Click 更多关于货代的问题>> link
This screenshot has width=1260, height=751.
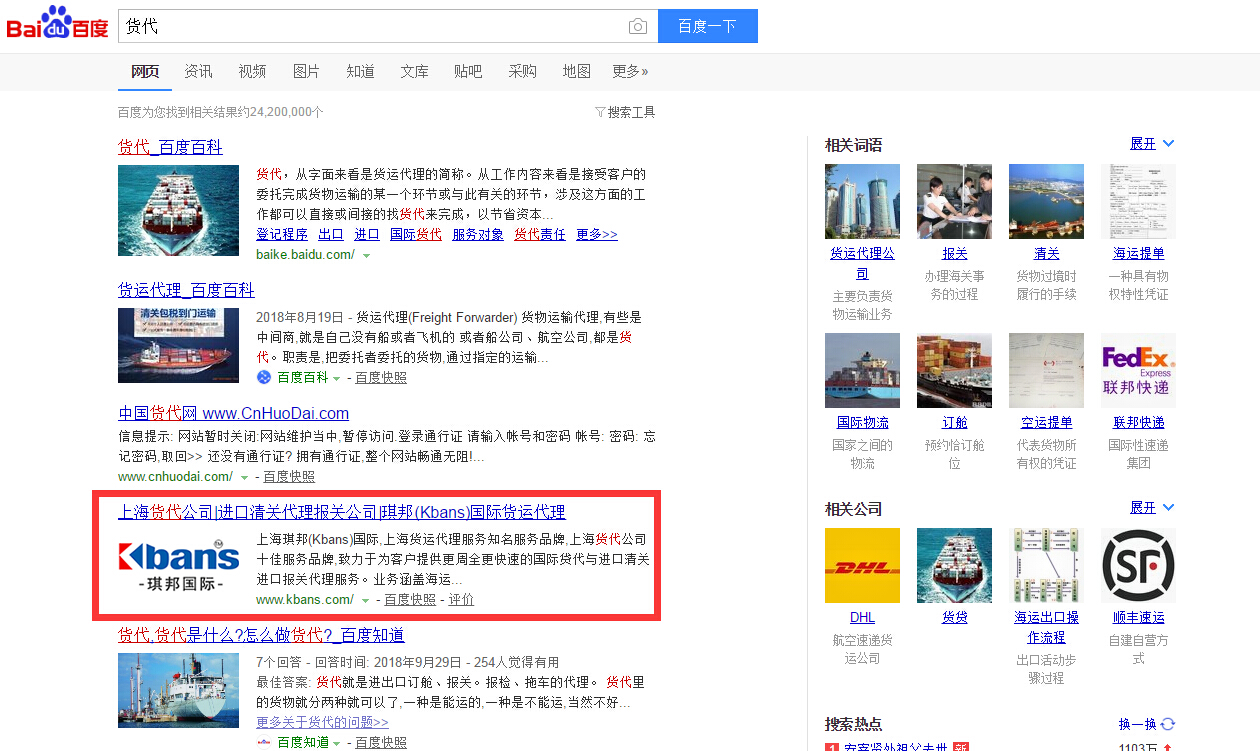click(322, 722)
